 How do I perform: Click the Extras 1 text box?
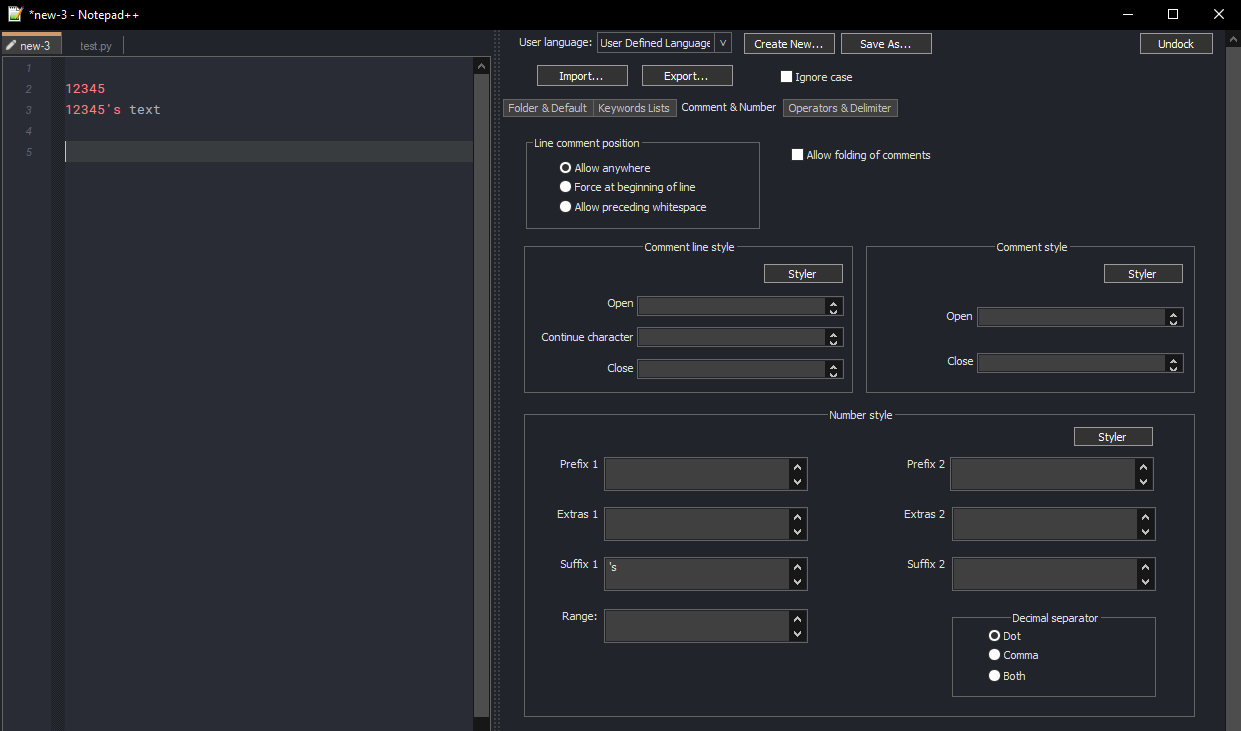697,524
